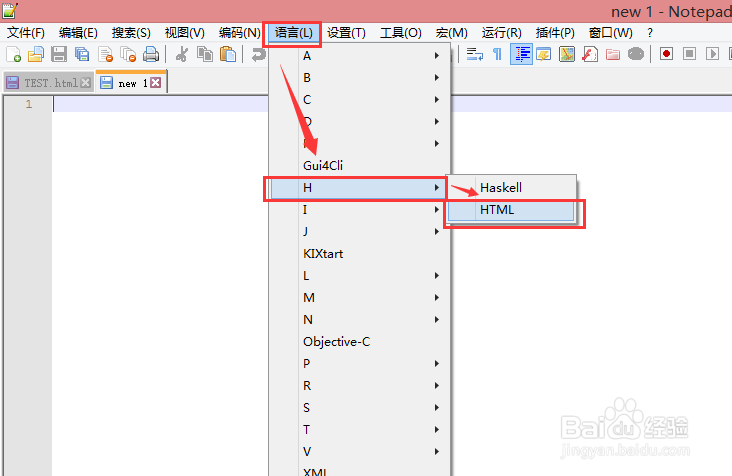Click the Undo arrow icon

point(258,55)
